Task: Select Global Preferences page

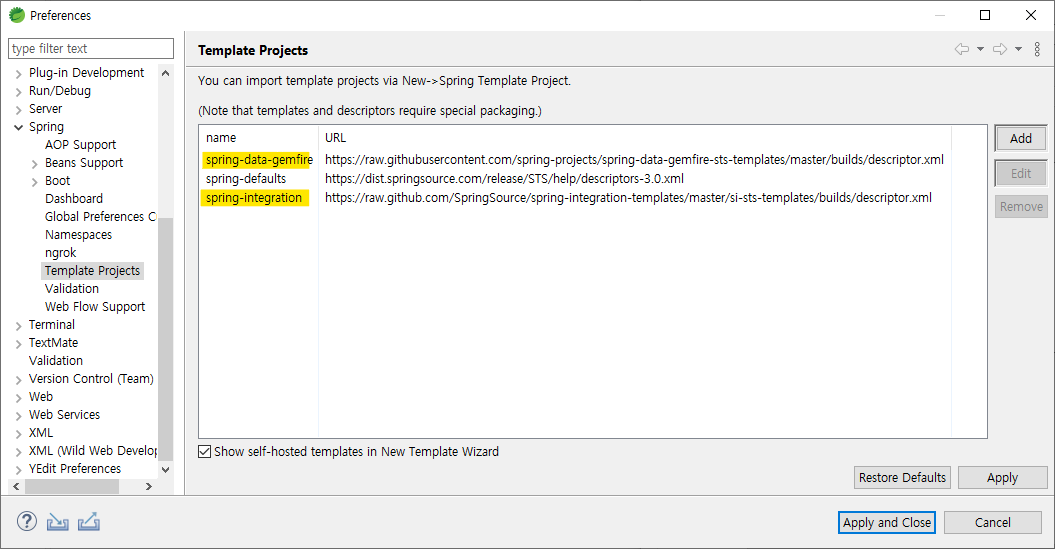Action: point(100,217)
